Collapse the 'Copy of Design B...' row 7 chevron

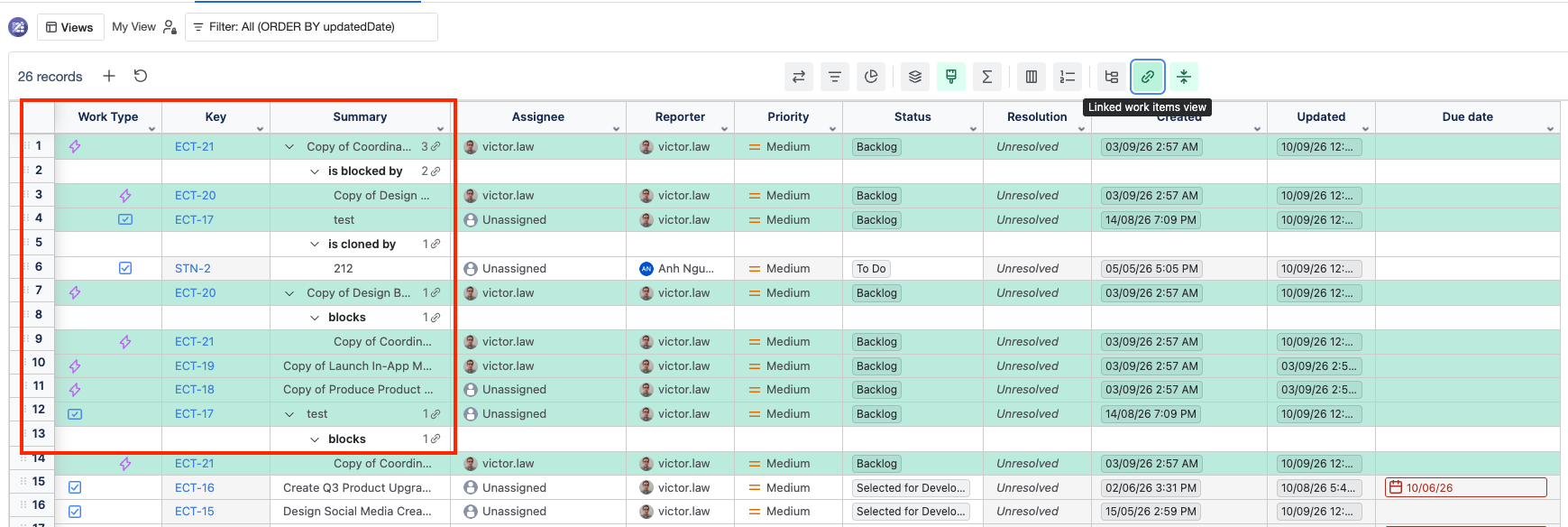pyautogui.click(x=289, y=293)
